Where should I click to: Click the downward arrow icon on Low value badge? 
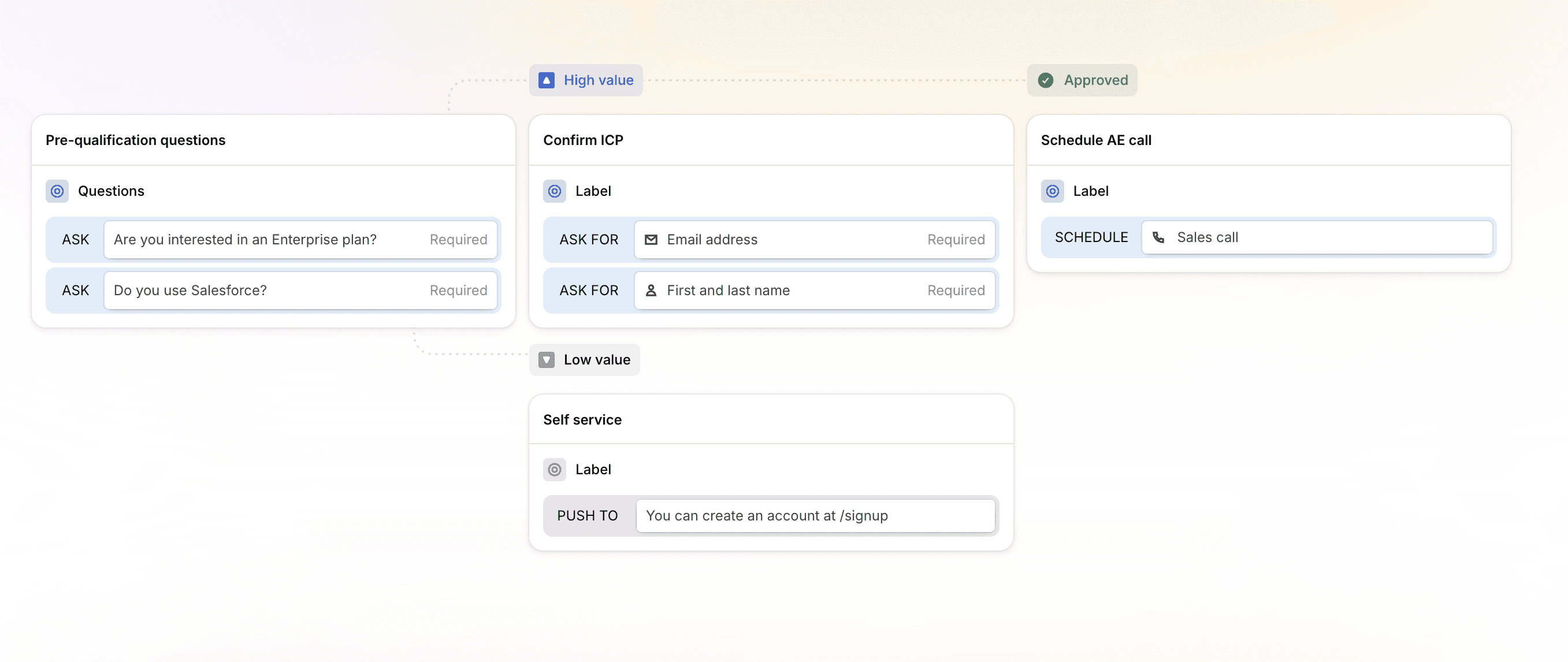pyautogui.click(x=546, y=360)
